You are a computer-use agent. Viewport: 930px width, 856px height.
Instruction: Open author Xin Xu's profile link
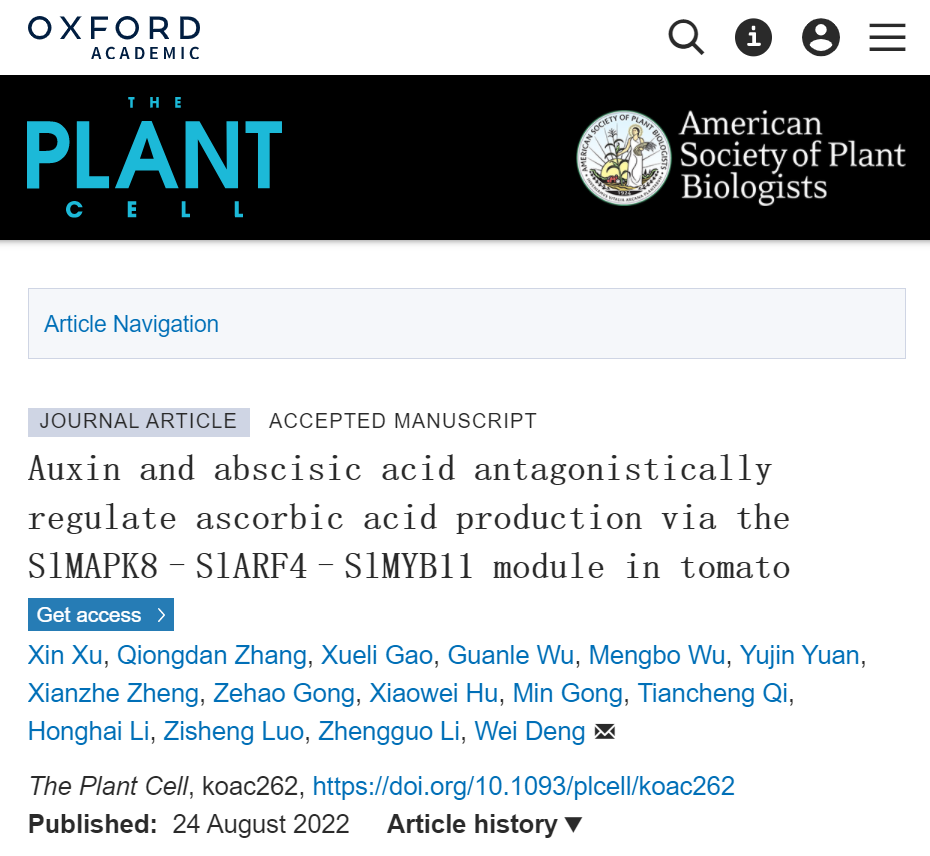pos(65,656)
